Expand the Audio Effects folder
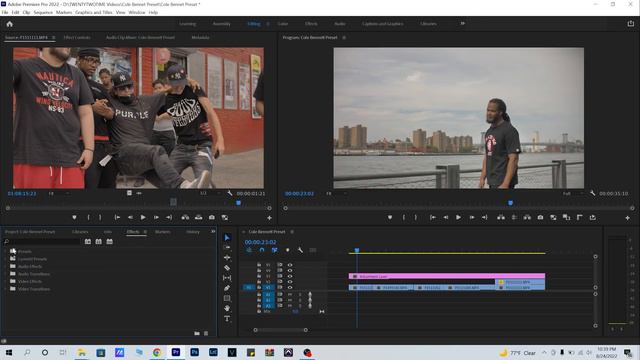 click(x=5, y=267)
